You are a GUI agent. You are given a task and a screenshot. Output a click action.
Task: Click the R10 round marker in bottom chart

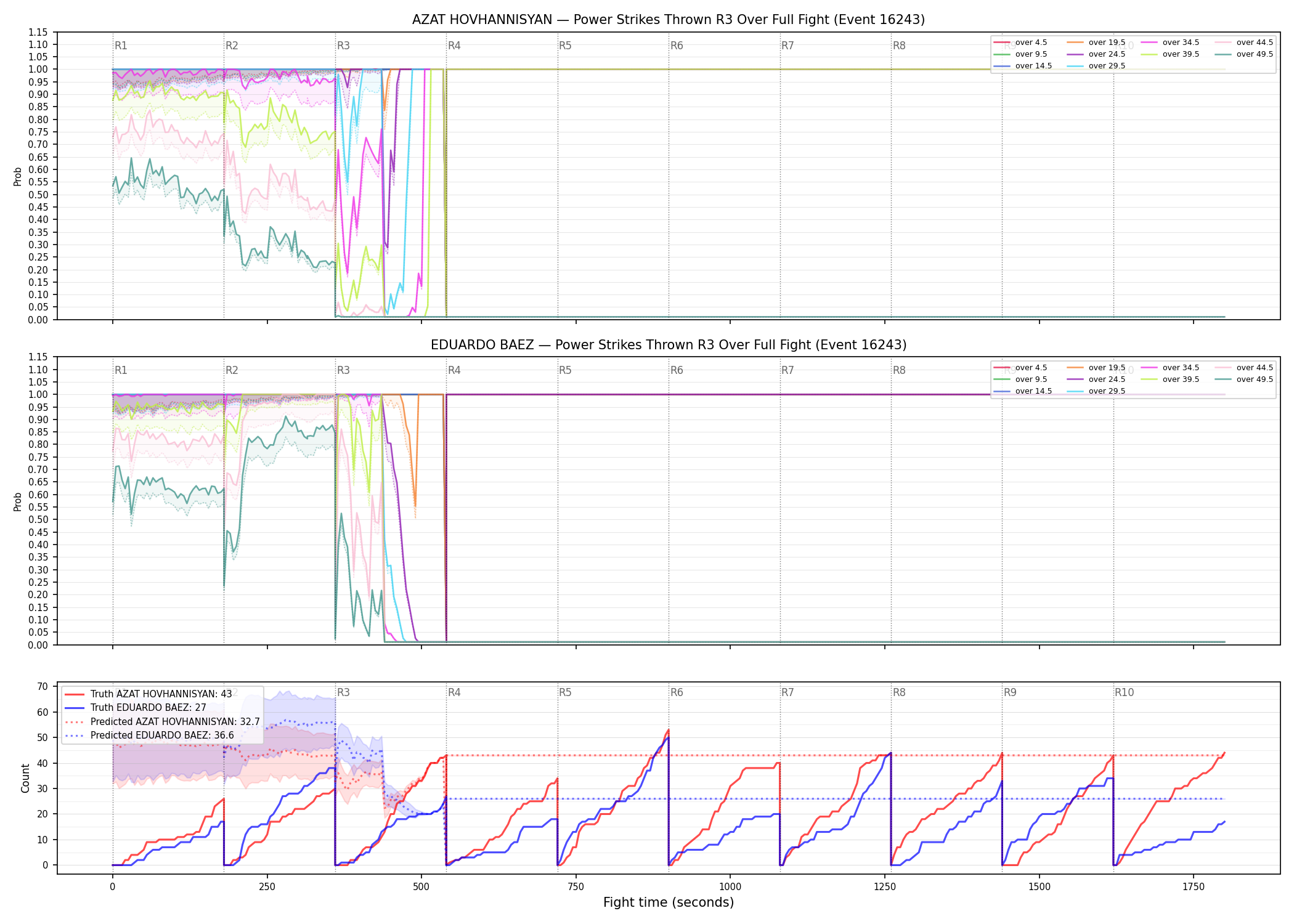tap(1124, 692)
